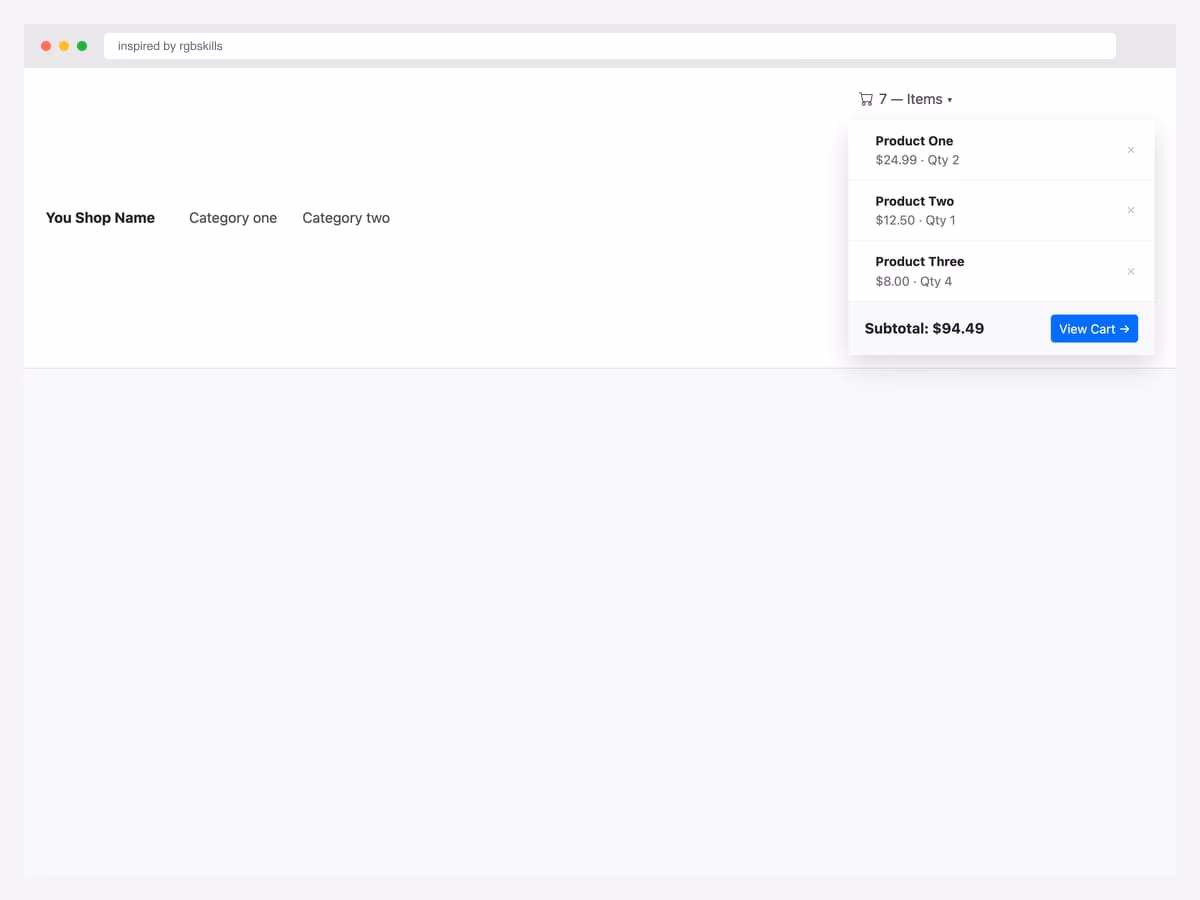Click the 7 — Items label
1200x900 pixels.
[910, 99]
